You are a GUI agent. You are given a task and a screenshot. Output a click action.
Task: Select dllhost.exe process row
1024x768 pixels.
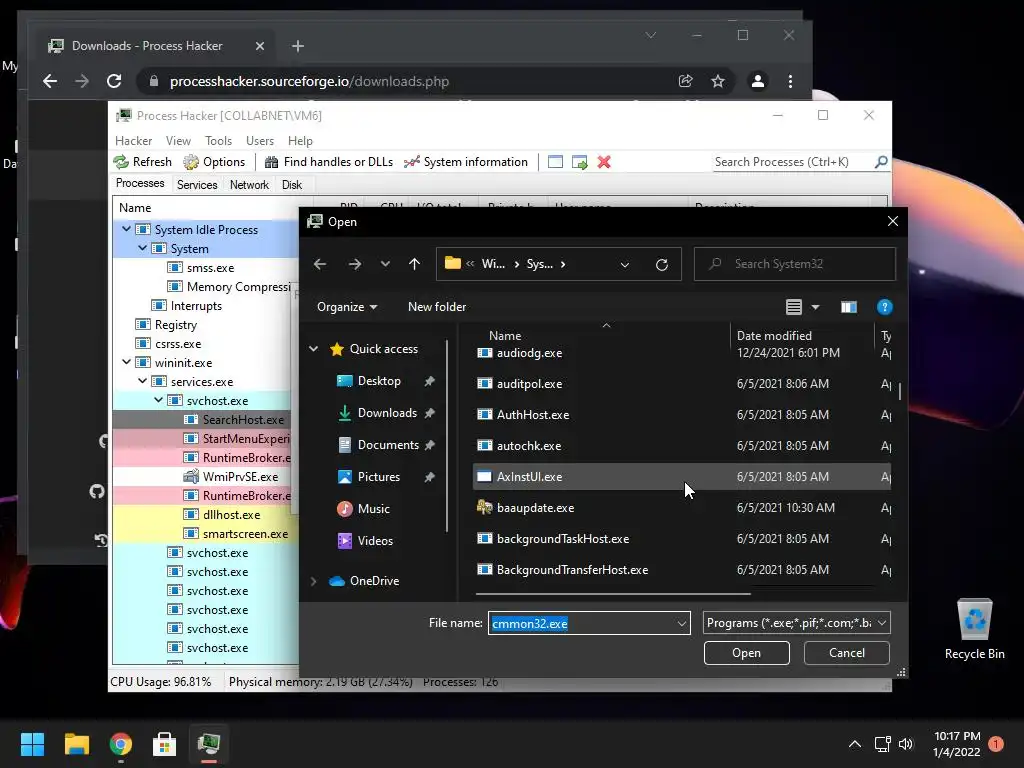click(206, 515)
